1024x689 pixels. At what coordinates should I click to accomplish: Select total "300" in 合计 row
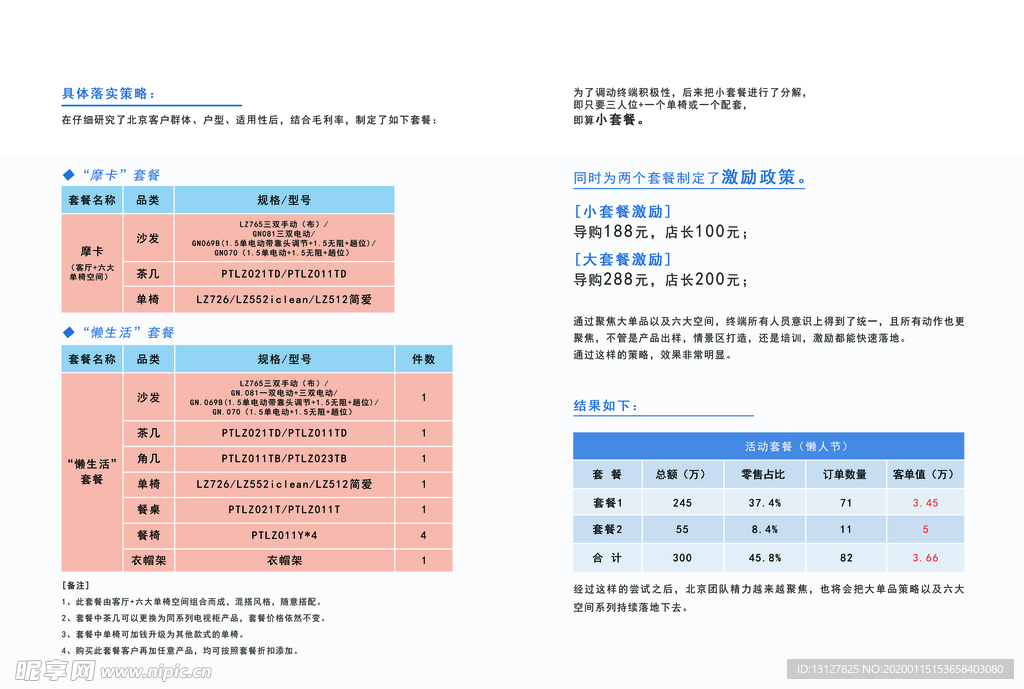(x=683, y=558)
